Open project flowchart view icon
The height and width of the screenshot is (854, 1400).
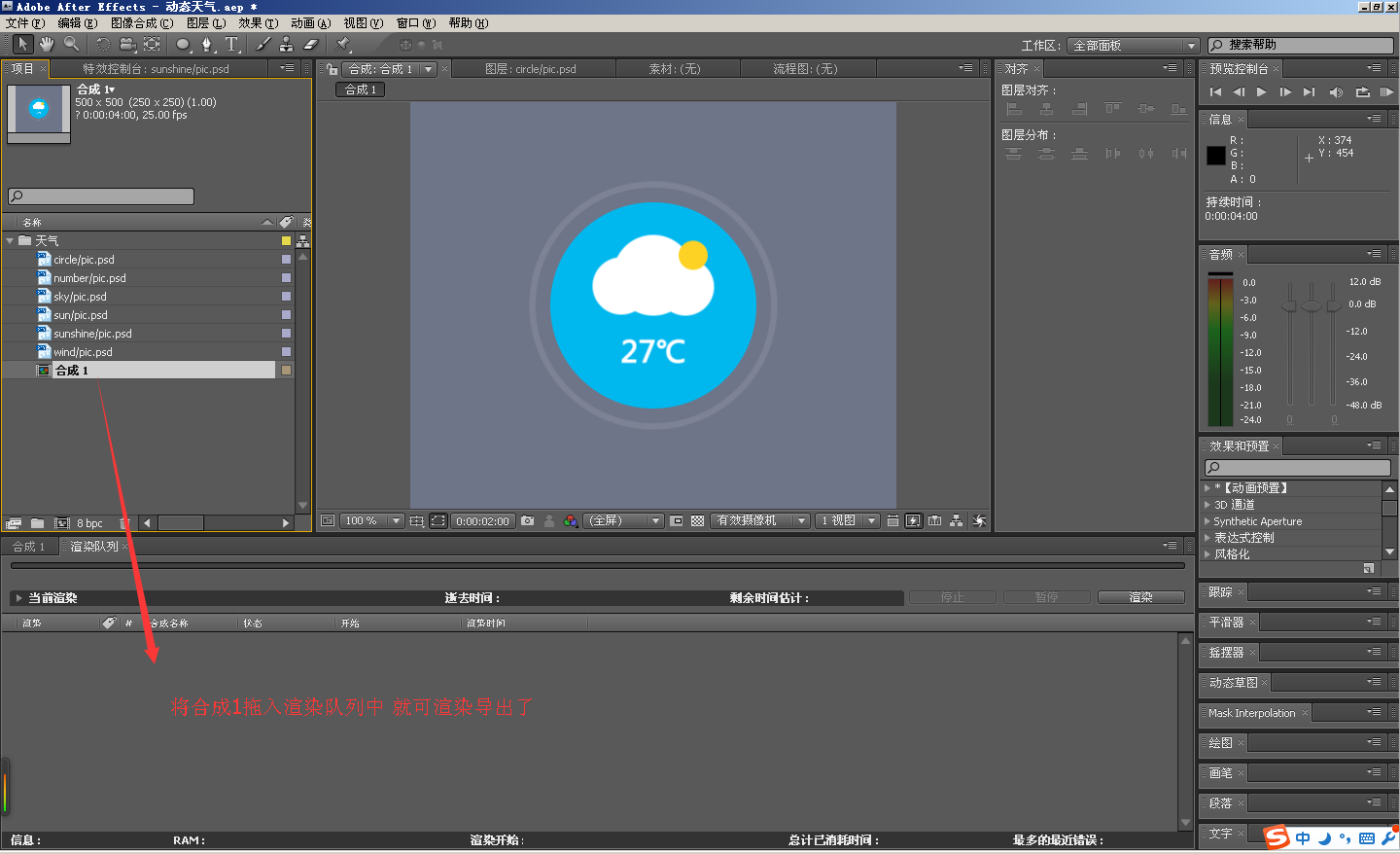pyautogui.click(x=303, y=241)
